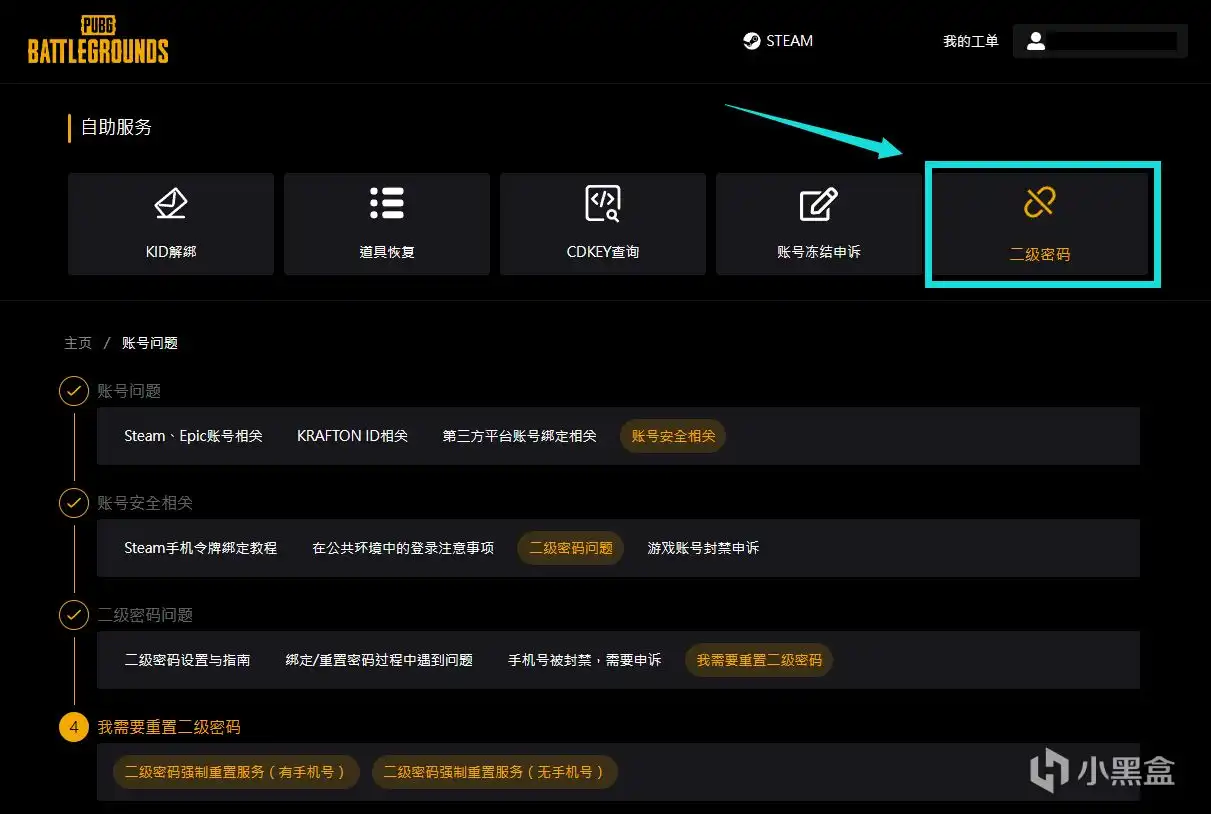Image resolution: width=1211 pixels, height=814 pixels.
Task: Click the checkmark step beside 账号安全相关
Action: click(73, 503)
